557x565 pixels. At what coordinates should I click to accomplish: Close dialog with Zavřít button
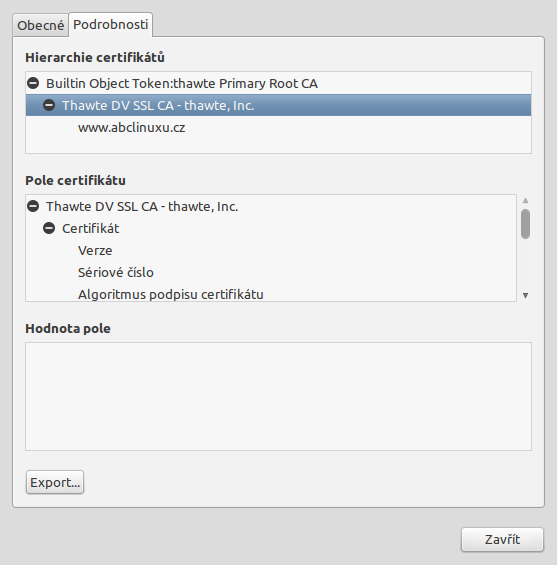tap(502, 539)
